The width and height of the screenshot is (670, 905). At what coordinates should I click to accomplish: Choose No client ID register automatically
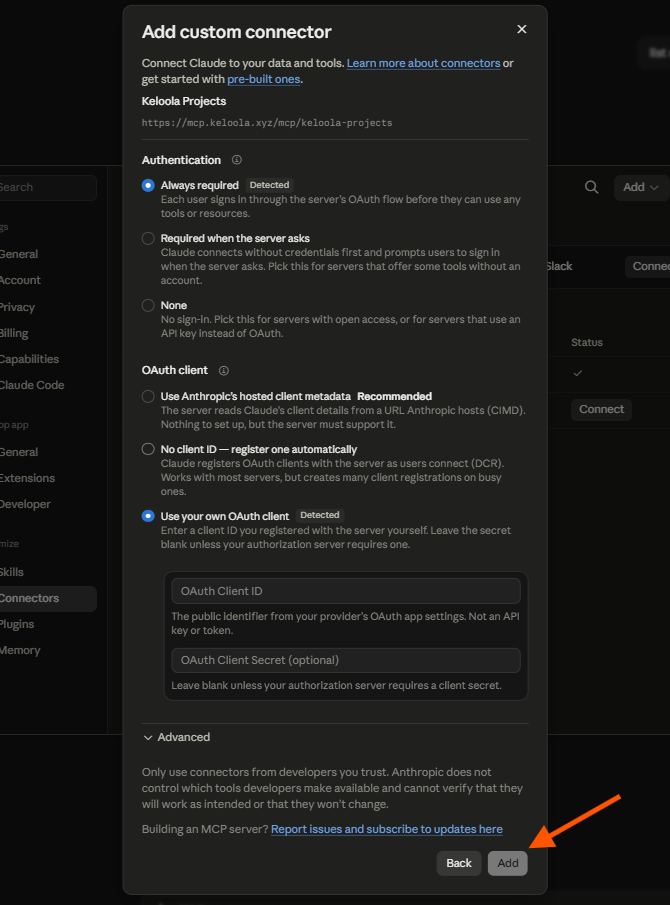(148, 449)
